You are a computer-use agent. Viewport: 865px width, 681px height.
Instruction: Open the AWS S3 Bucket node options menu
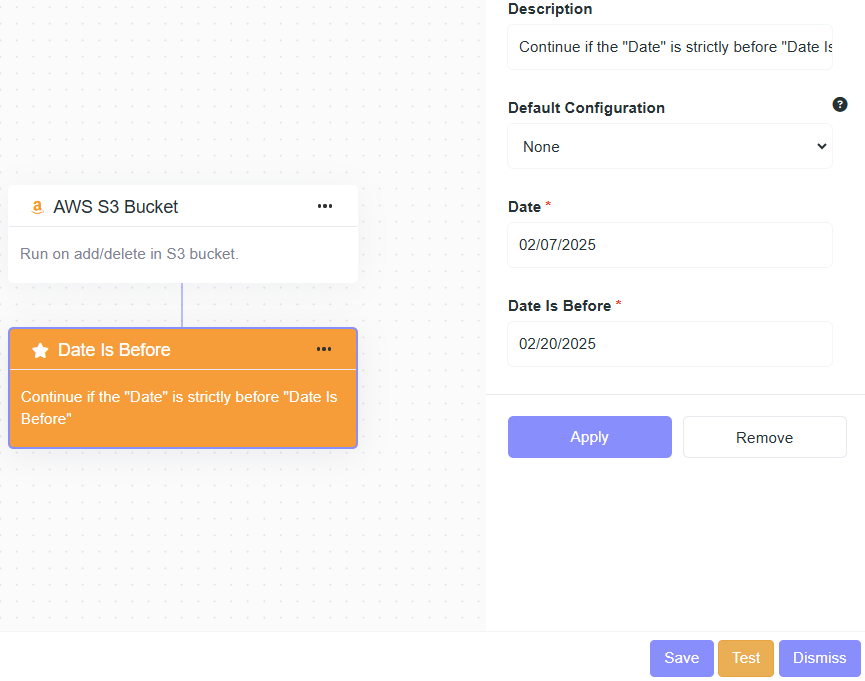point(325,206)
